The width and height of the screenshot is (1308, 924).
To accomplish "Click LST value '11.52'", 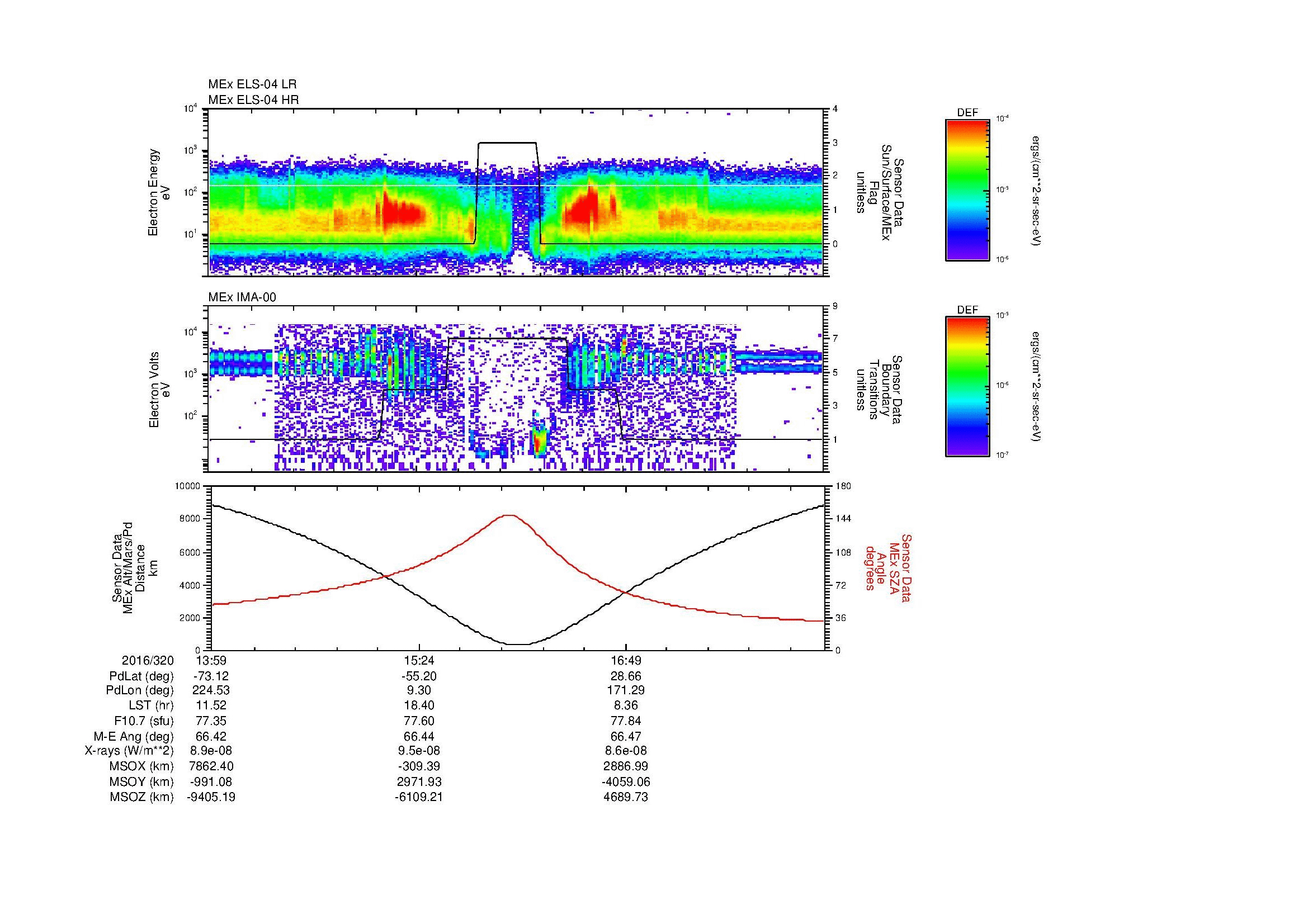I will (211, 706).
